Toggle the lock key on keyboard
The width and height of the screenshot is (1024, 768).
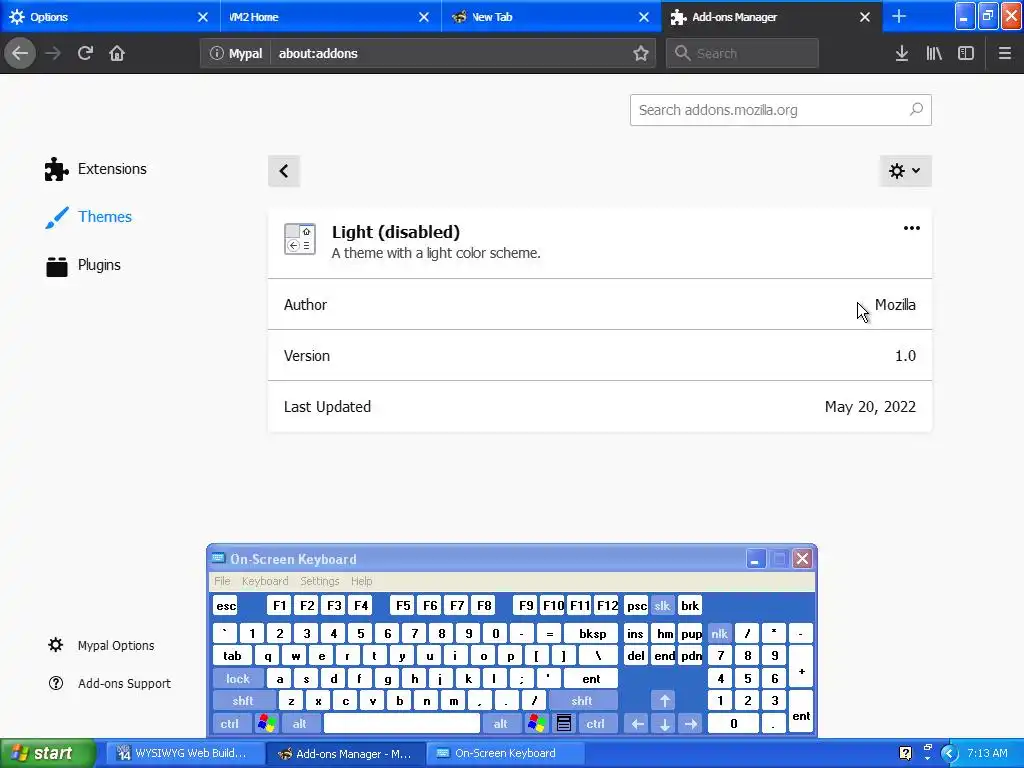tap(238, 679)
